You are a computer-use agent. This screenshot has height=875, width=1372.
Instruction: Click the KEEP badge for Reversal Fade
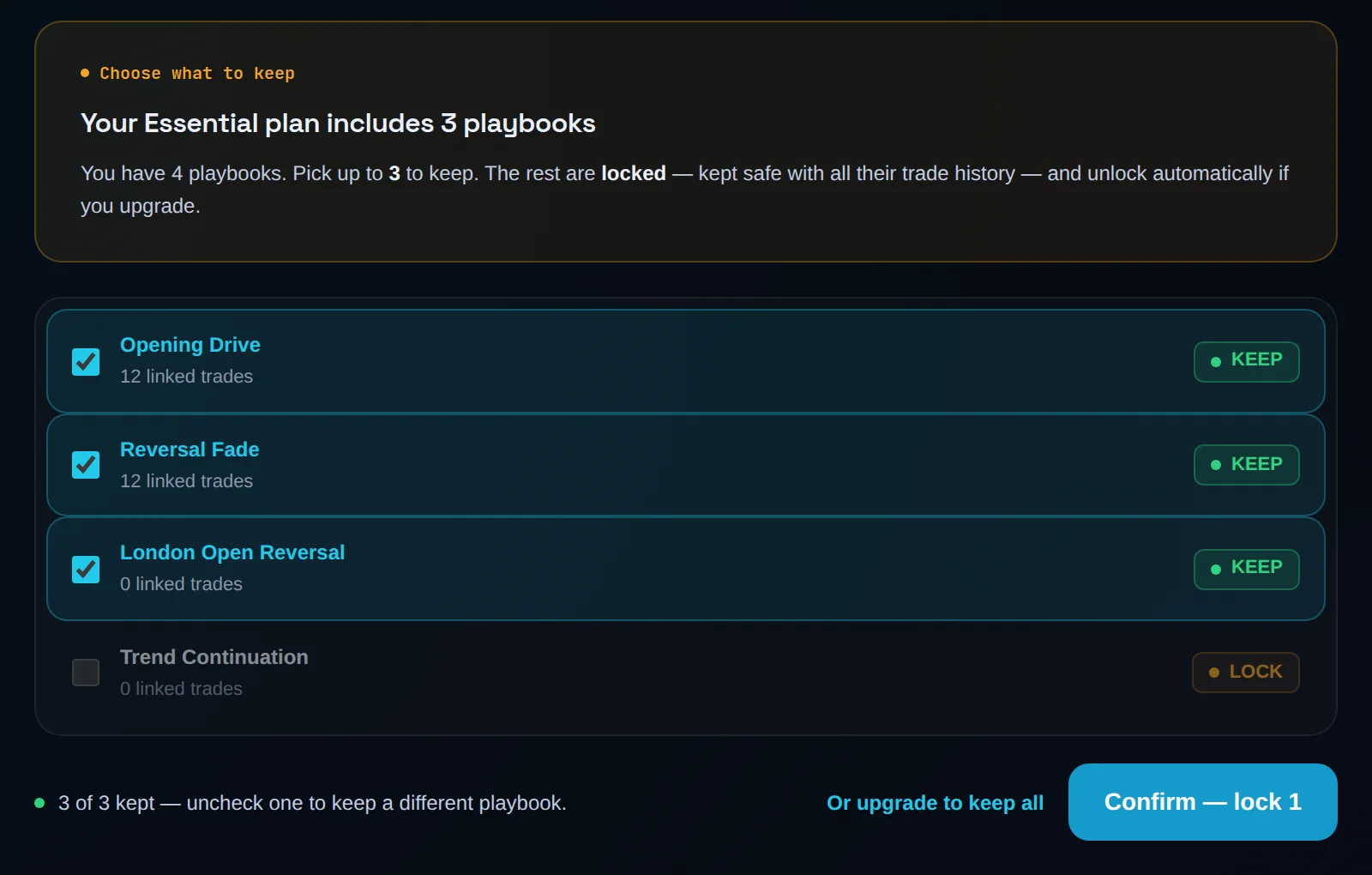(1246, 465)
